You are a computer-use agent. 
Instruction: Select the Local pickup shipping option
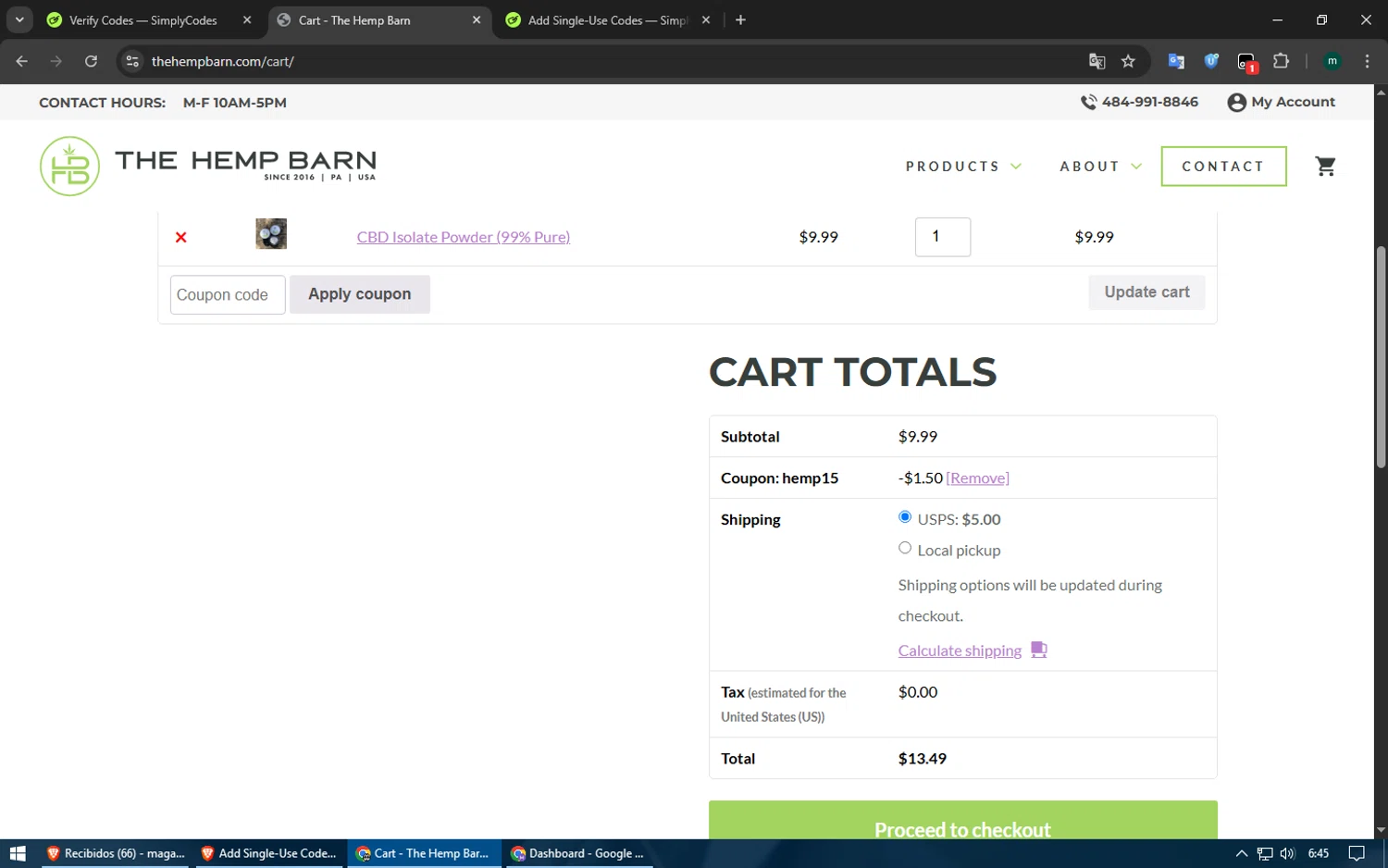pyautogui.click(x=905, y=548)
